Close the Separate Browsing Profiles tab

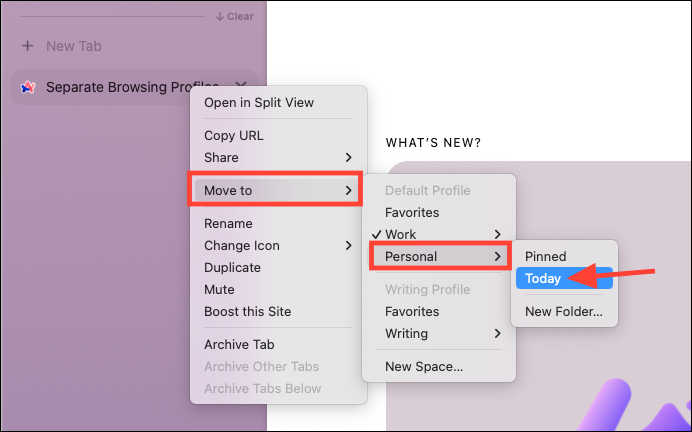tap(241, 85)
